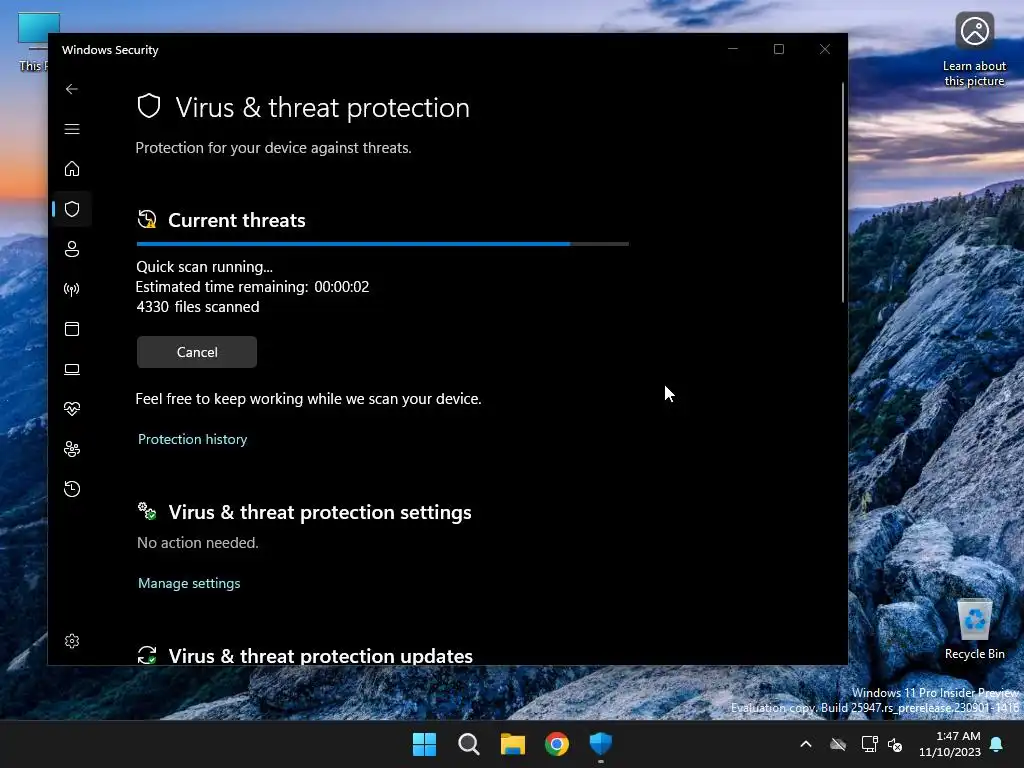This screenshot has height=768, width=1024.
Task: Open the clock and date flyout
Action: tap(950, 744)
